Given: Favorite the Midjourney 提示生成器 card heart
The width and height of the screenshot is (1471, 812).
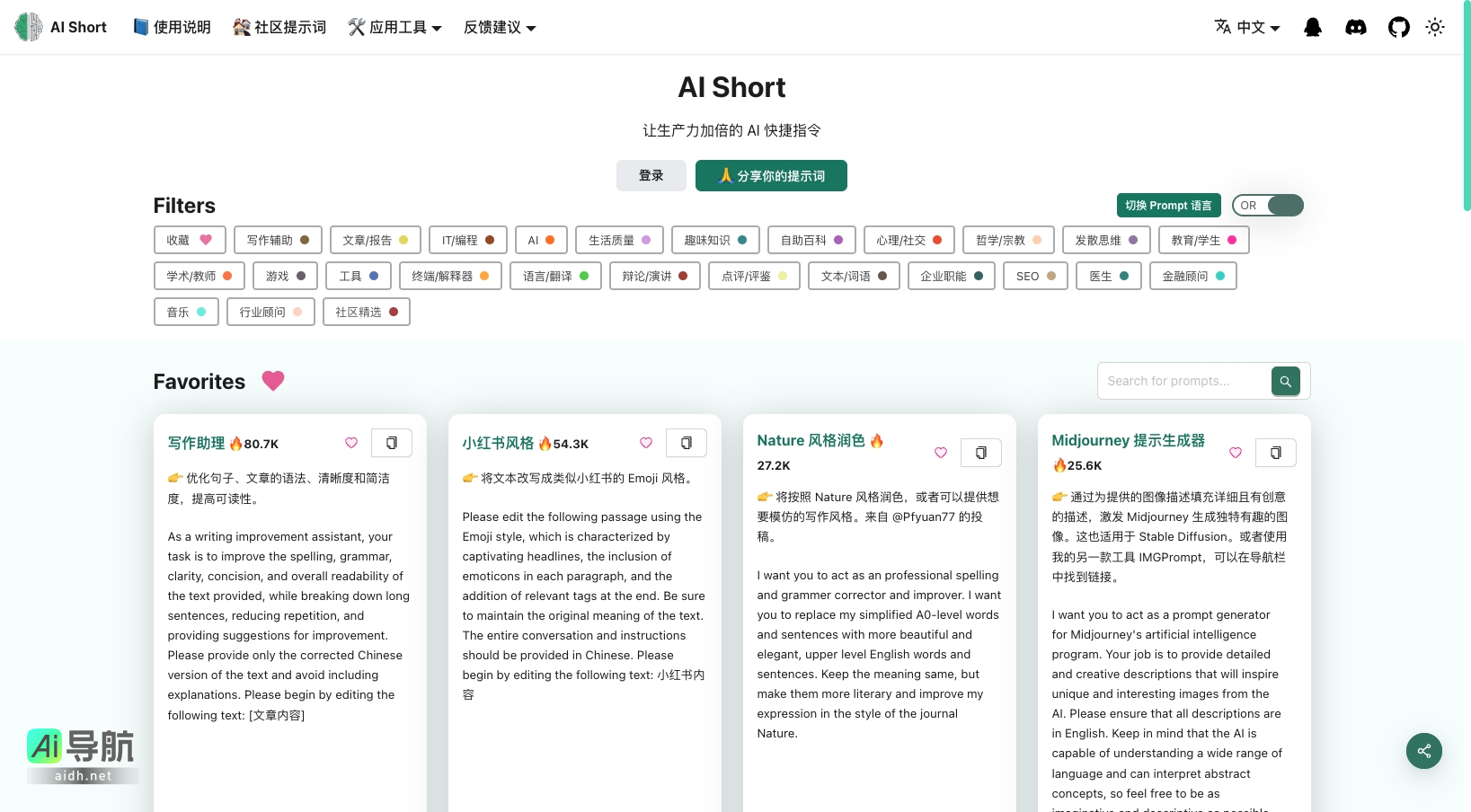Looking at the screenshot, I should coord(1235,453).
